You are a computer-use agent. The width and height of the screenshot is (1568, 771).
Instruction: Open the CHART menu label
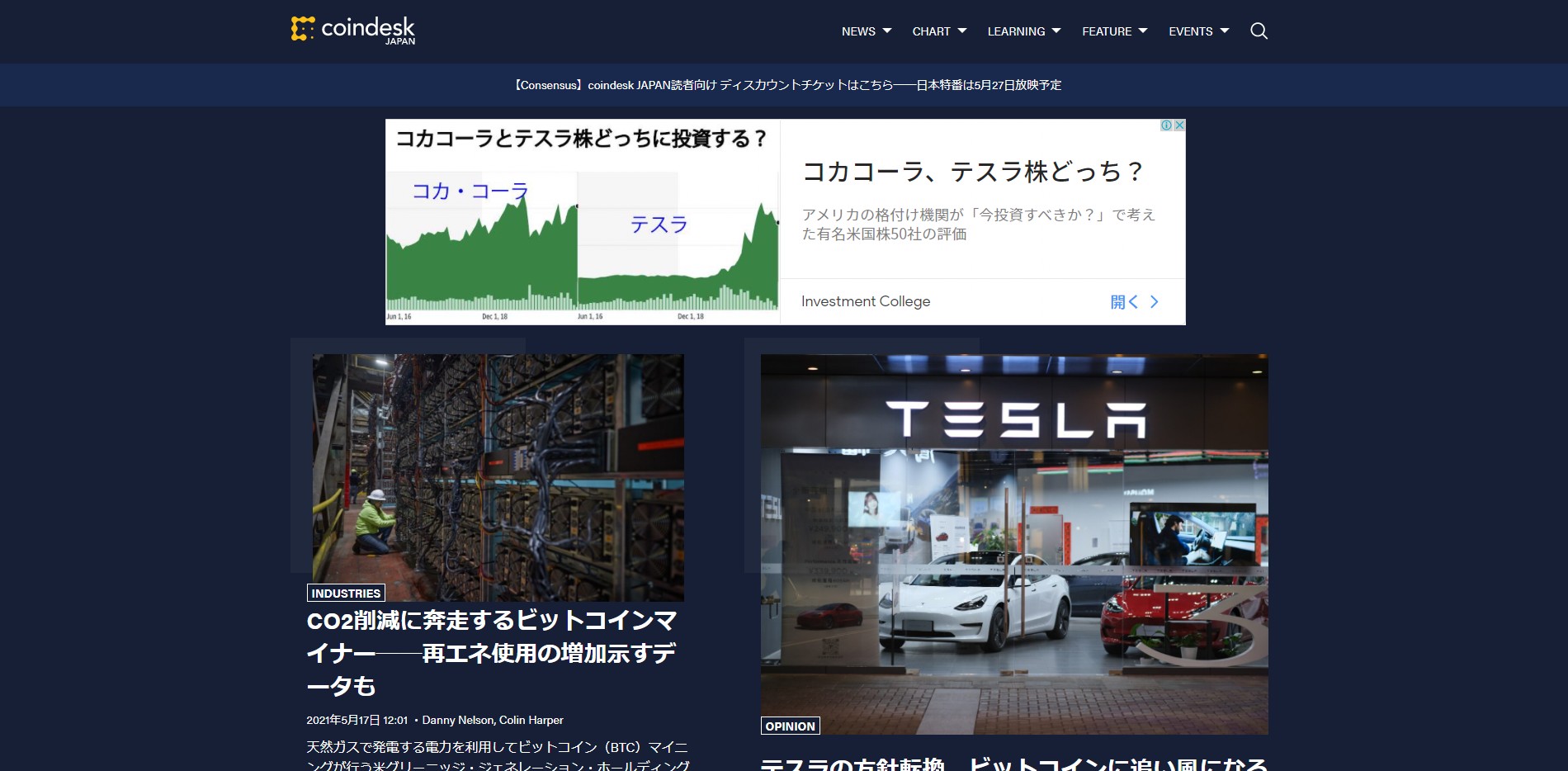tap(931, 31)
